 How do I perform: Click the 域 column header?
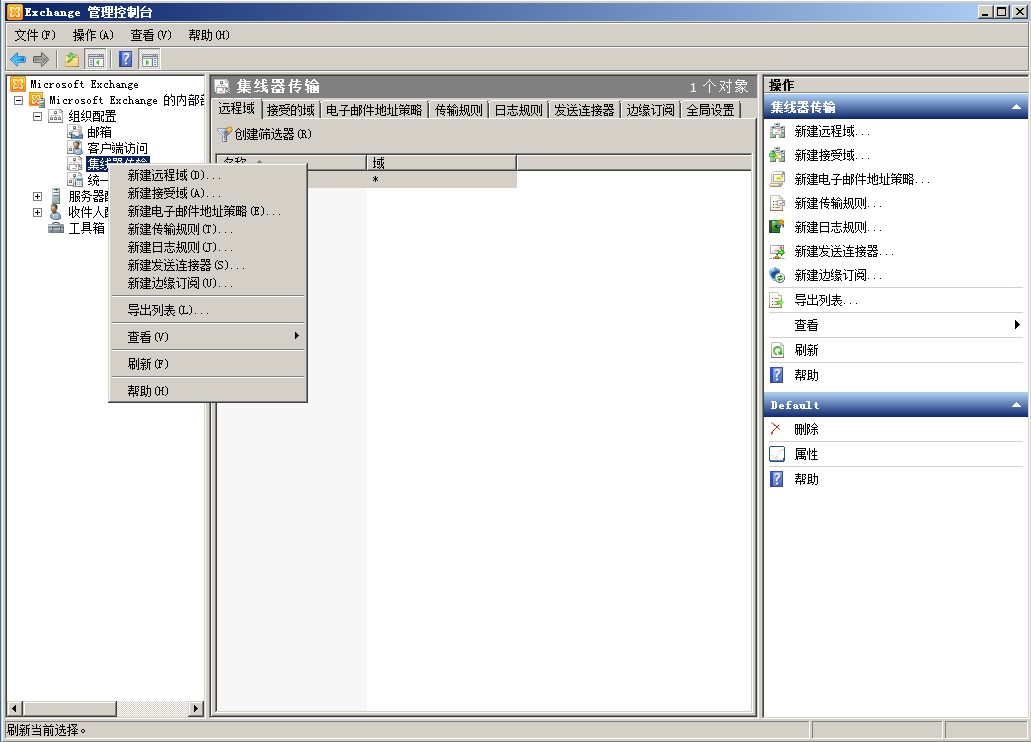pos(441,162)
